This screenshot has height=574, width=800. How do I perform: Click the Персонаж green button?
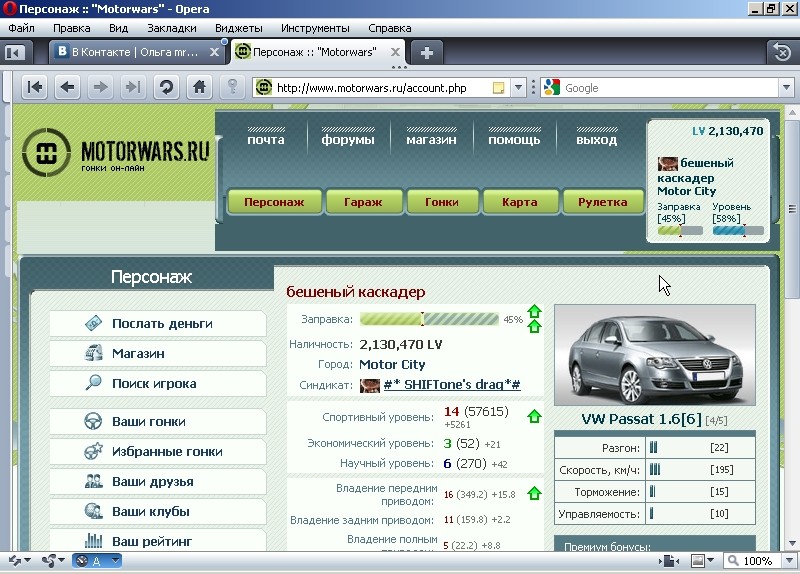274,202
